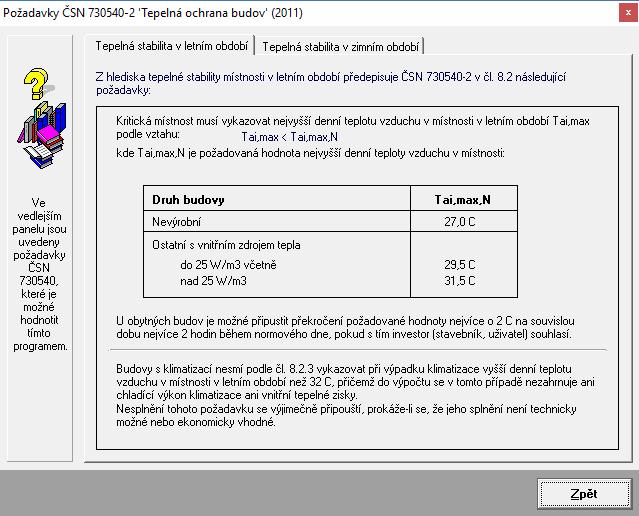The height and width of the screenshot is (516, 639).
Task: Click 'do 25 W/m3 včetně' entry
Action: pyautogui.click(x=228, y=265)
